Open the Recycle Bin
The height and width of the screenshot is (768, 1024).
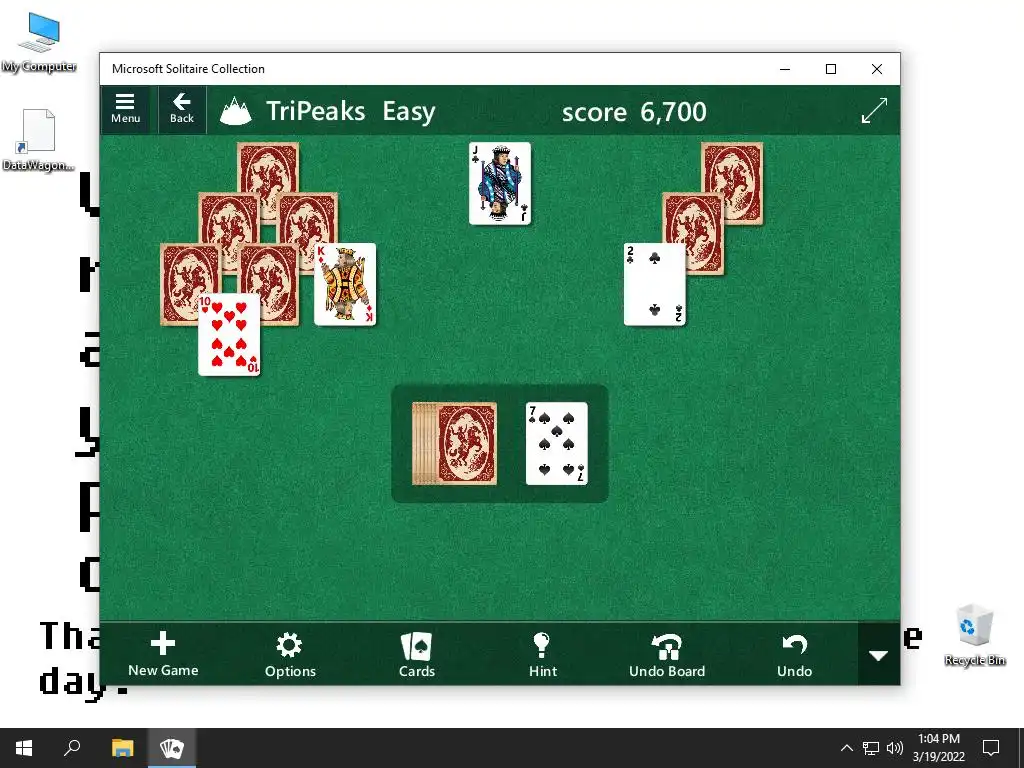tap(974, 635)
